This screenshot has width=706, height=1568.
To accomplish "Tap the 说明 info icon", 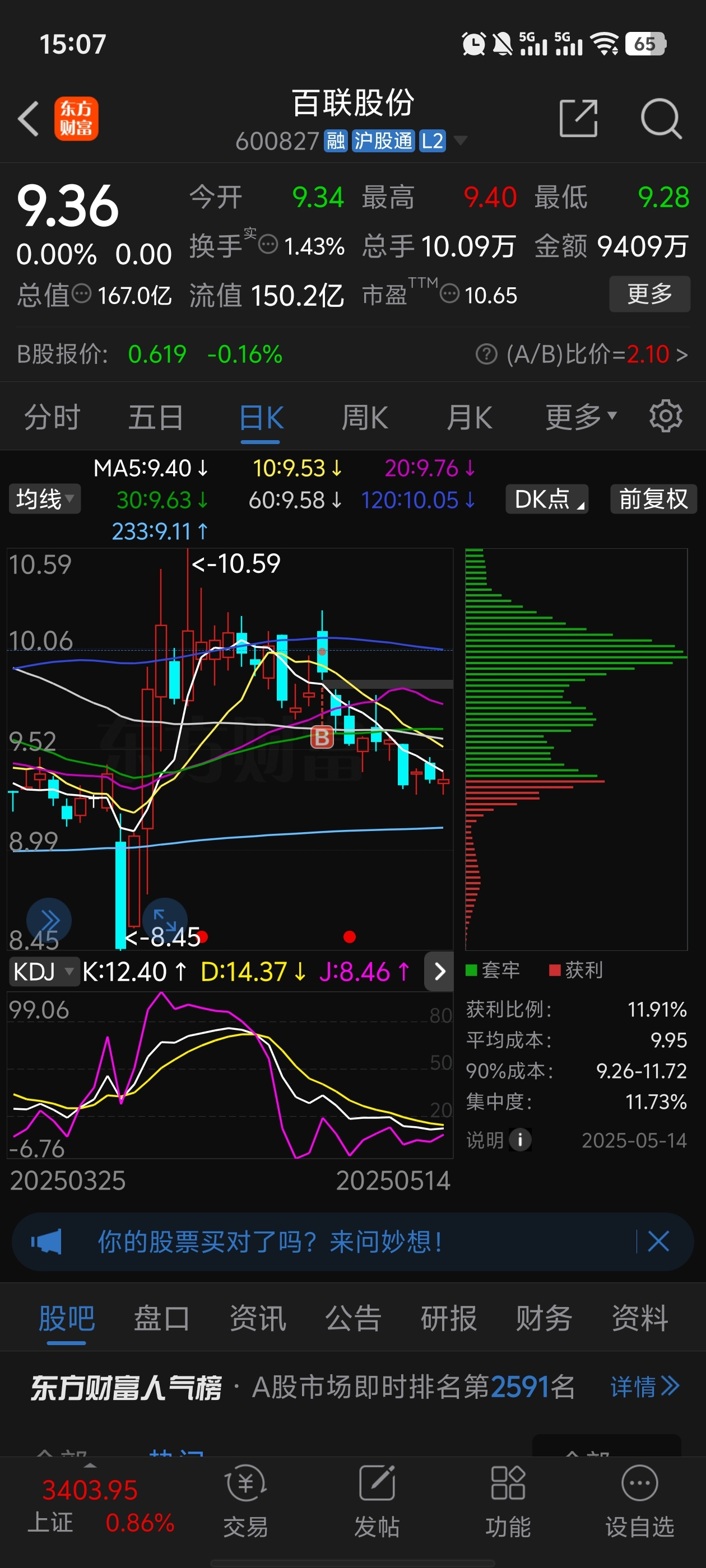I will (520, 1140).
